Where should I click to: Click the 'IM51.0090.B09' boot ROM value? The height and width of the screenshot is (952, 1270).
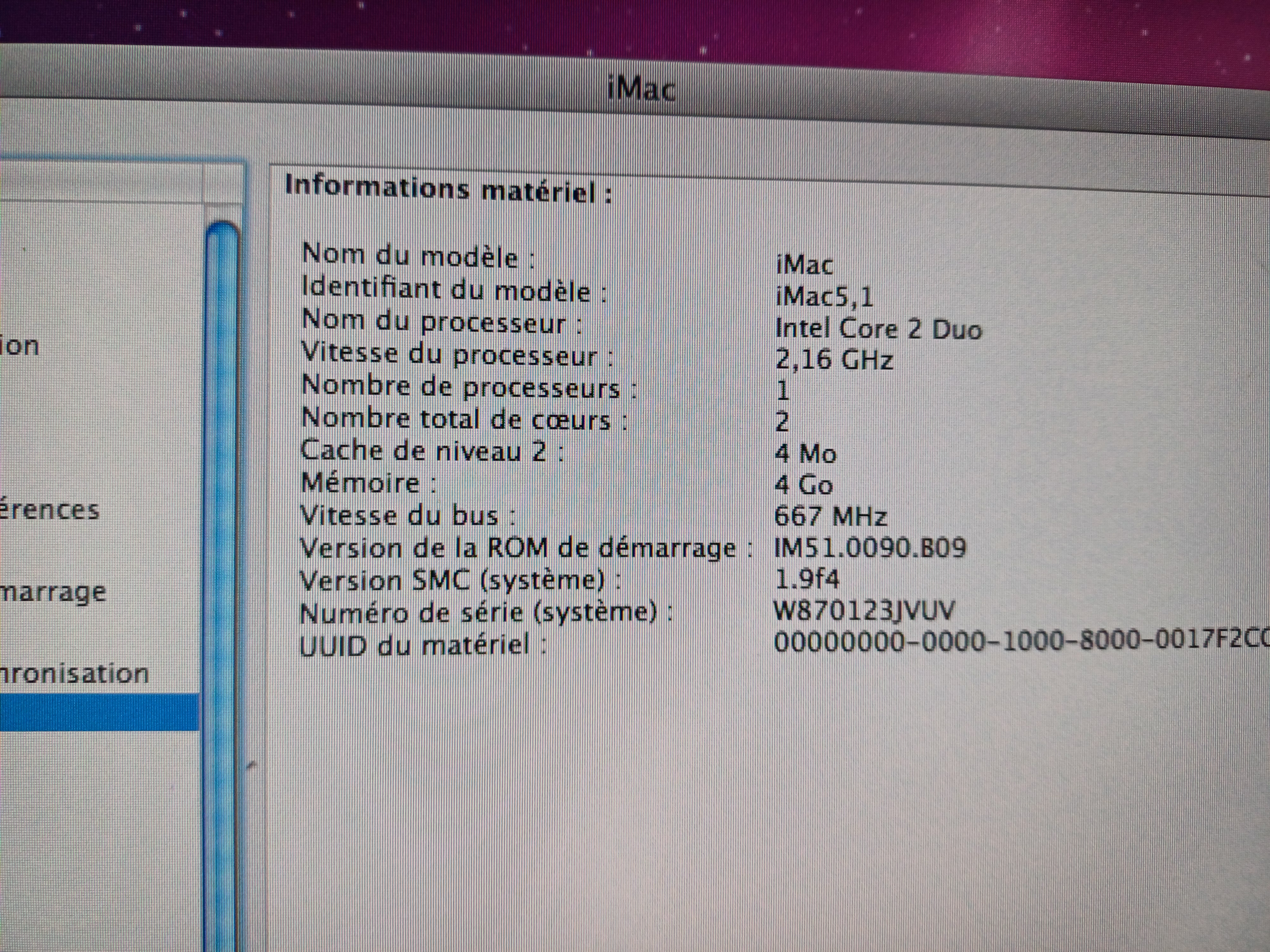click(870, 547)
